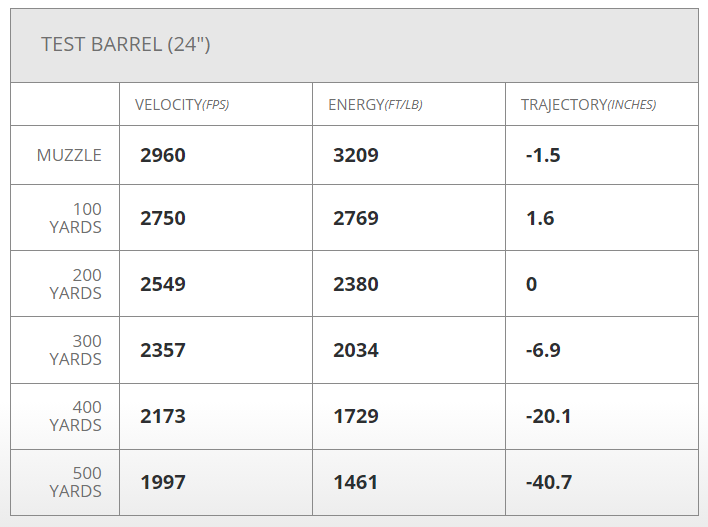Click the TRAJECTORY (INCHES) column header
The height and width of the screenshot is (527, 708).
[x=588, y=105]
